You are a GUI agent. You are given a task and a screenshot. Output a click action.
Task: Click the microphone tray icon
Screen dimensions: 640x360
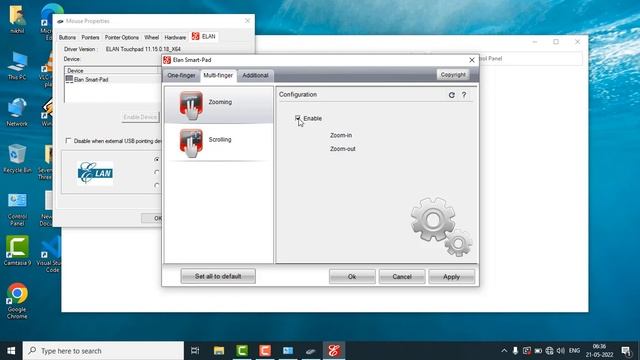click(515, 351)
